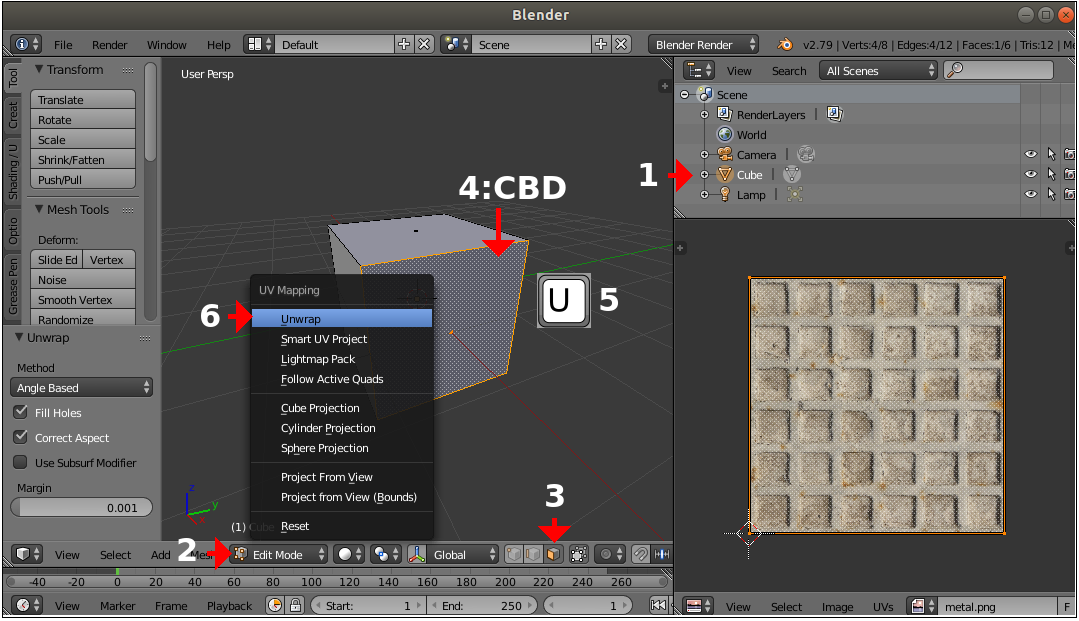This screenshot has height=621, width=1079.
Task: Select face select mode icon
Action: click(553, 554)
